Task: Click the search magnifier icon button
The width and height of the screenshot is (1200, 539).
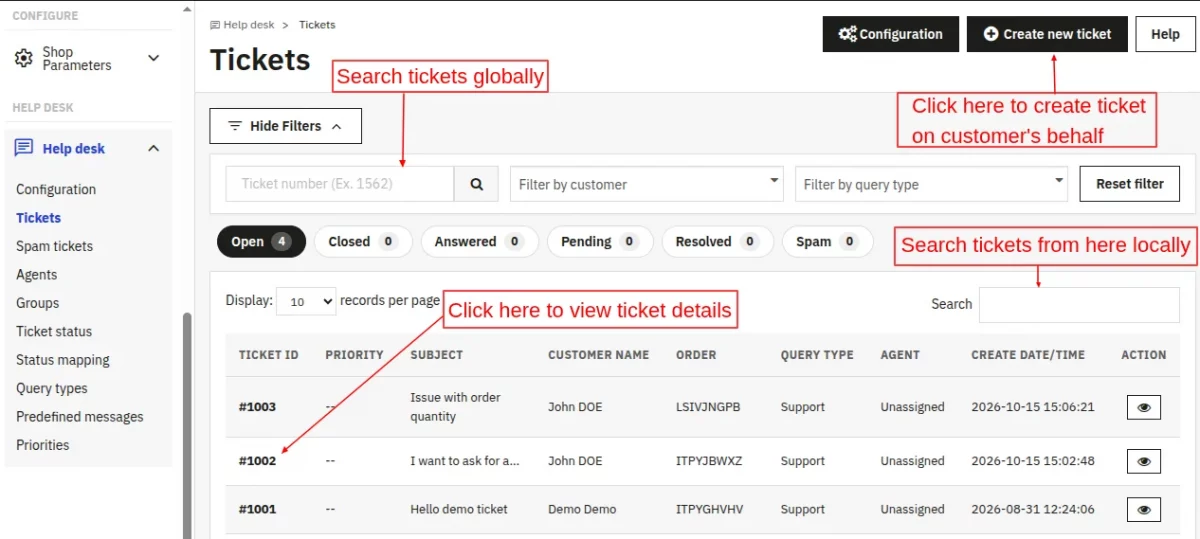Action: [477, 184]
